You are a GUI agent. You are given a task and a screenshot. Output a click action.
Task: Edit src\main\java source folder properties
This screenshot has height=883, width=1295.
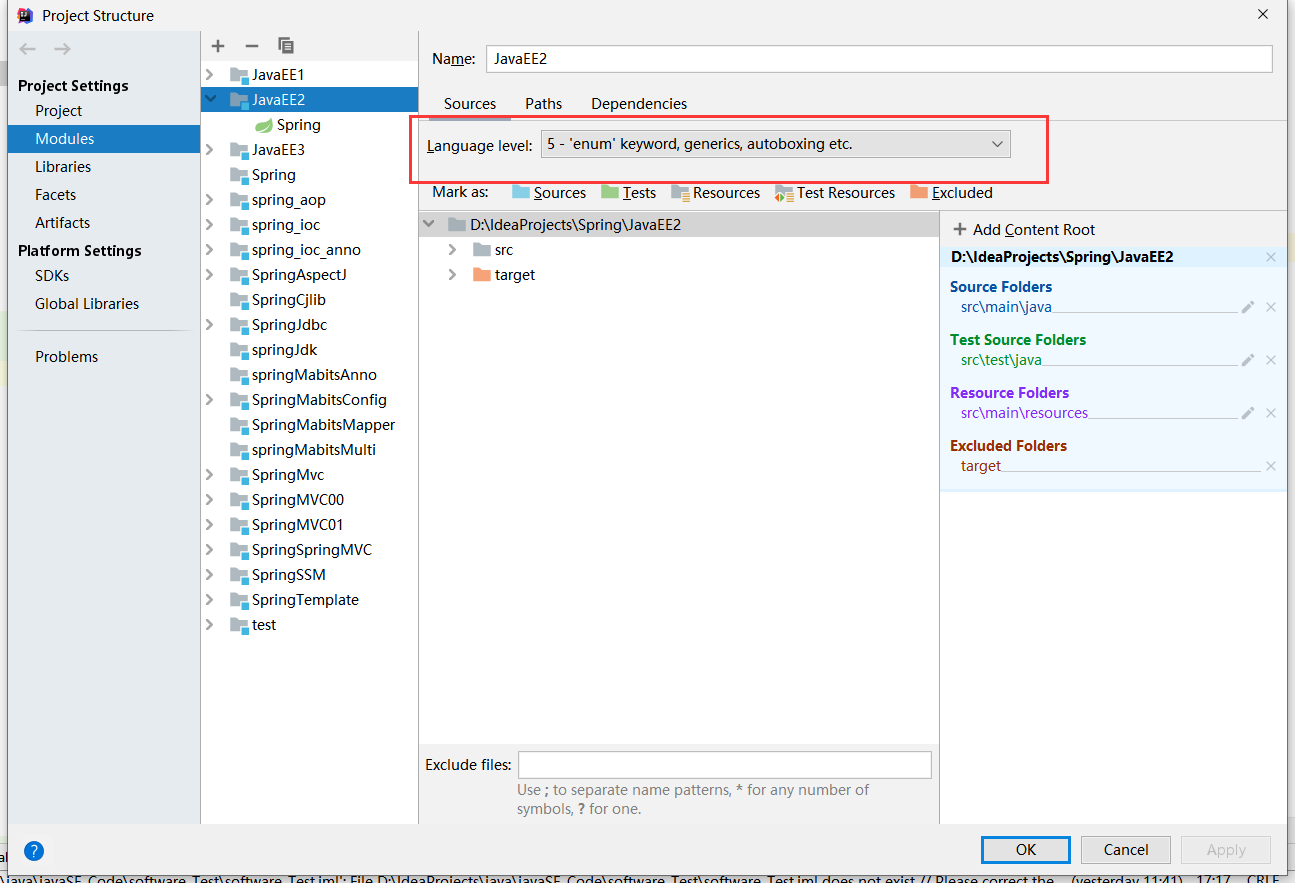(1247, 307)
